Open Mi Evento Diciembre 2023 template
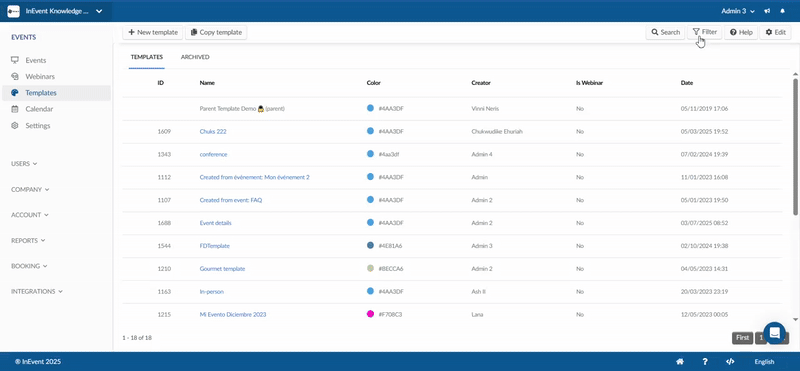Image resolution: width=800 pixels, height=371 pixels. click(233, 314)
